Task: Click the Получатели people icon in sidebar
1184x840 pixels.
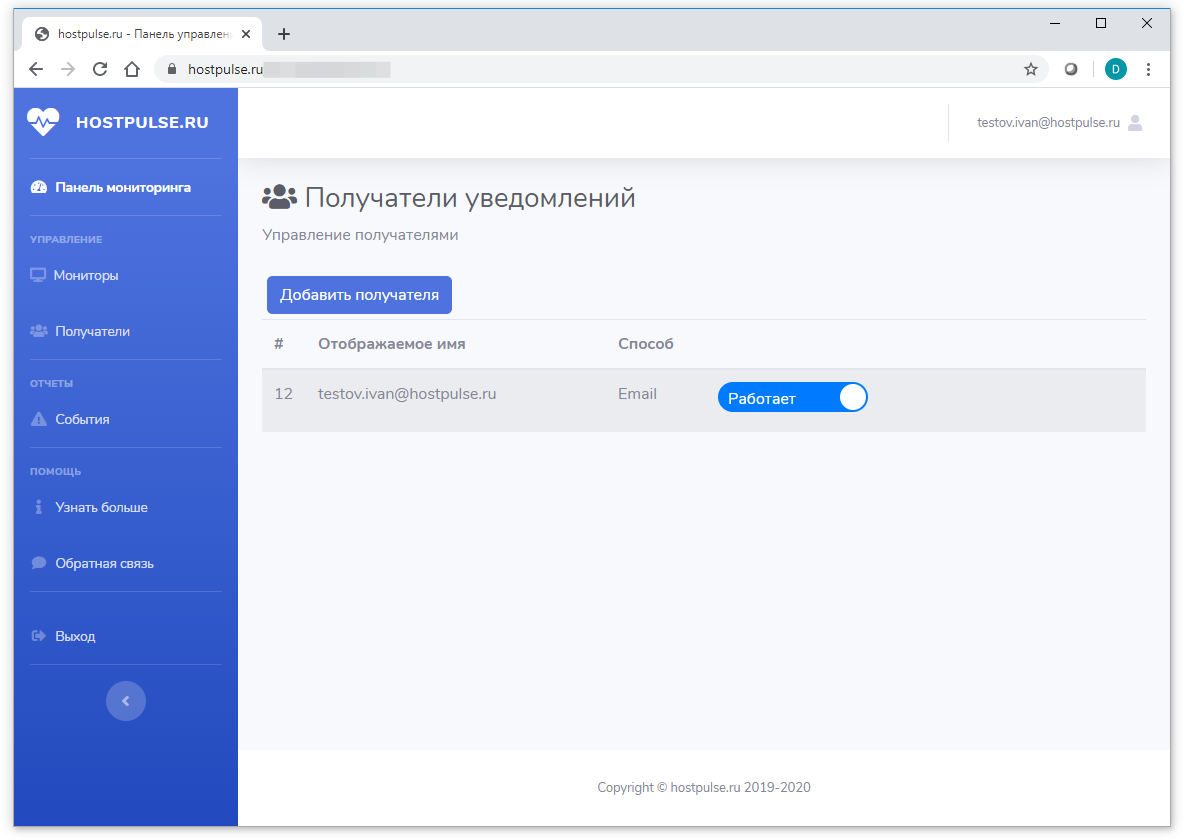Action: (39, 331)
